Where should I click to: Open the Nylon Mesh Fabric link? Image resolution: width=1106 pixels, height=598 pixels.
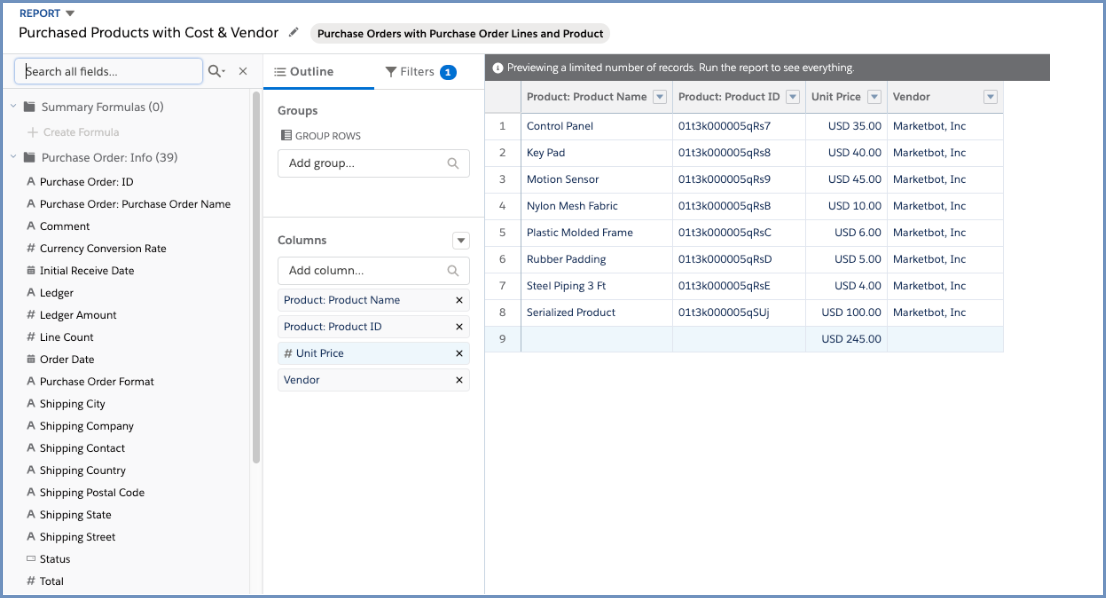click(x=571, y=206)
